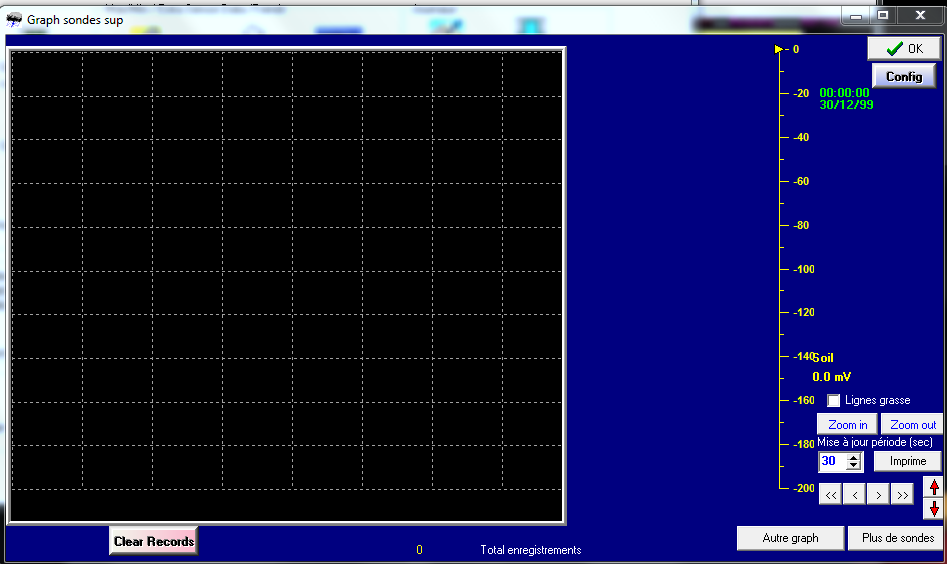Viewport: 947px width, 564px height.
Task: Zoom out of the graph
Action: coord(913,425)
